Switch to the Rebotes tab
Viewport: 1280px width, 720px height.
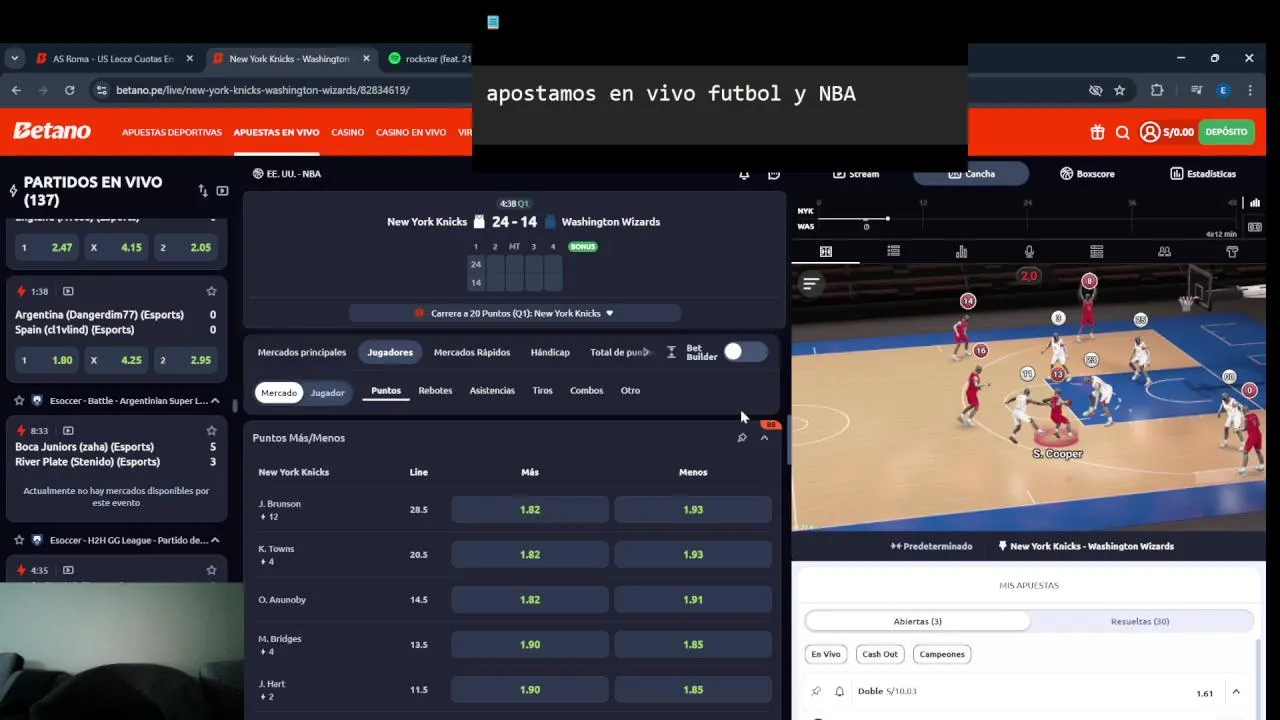[x=435, y=391]
